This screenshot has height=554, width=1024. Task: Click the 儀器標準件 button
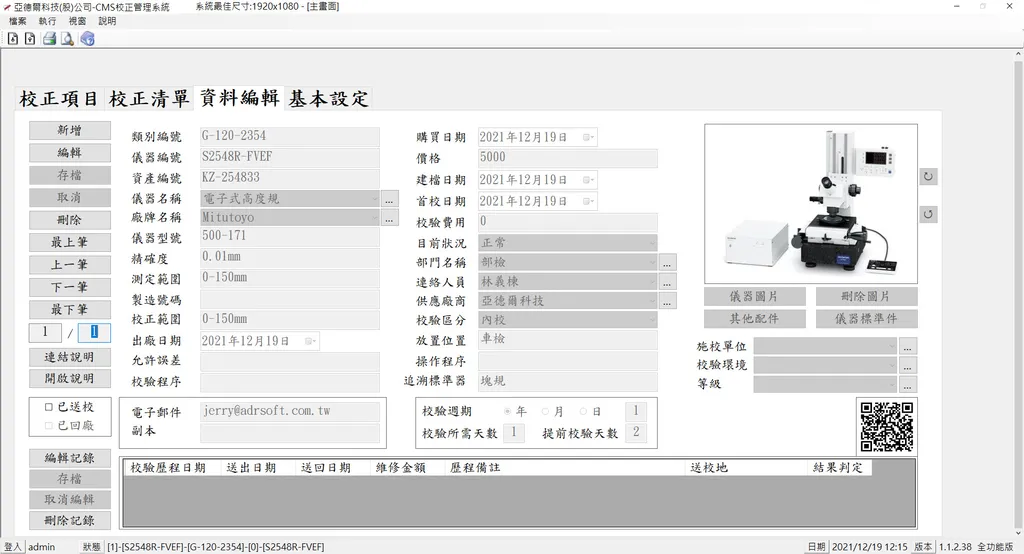click(865, 318)
